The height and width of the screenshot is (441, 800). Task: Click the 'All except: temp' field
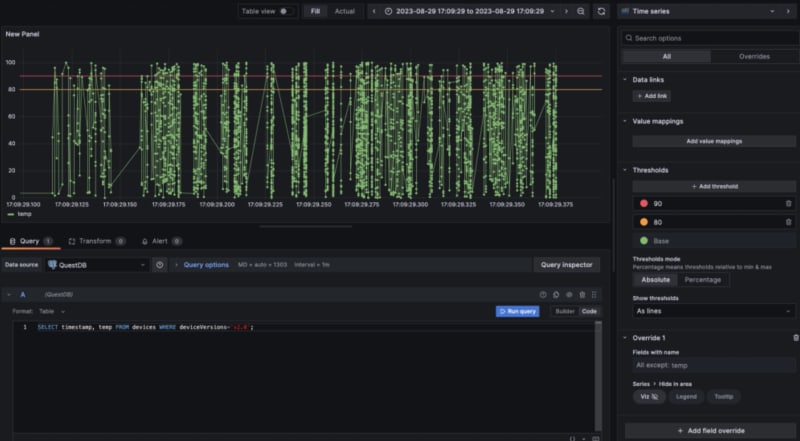pyautogui.click(x=714, y=365)
